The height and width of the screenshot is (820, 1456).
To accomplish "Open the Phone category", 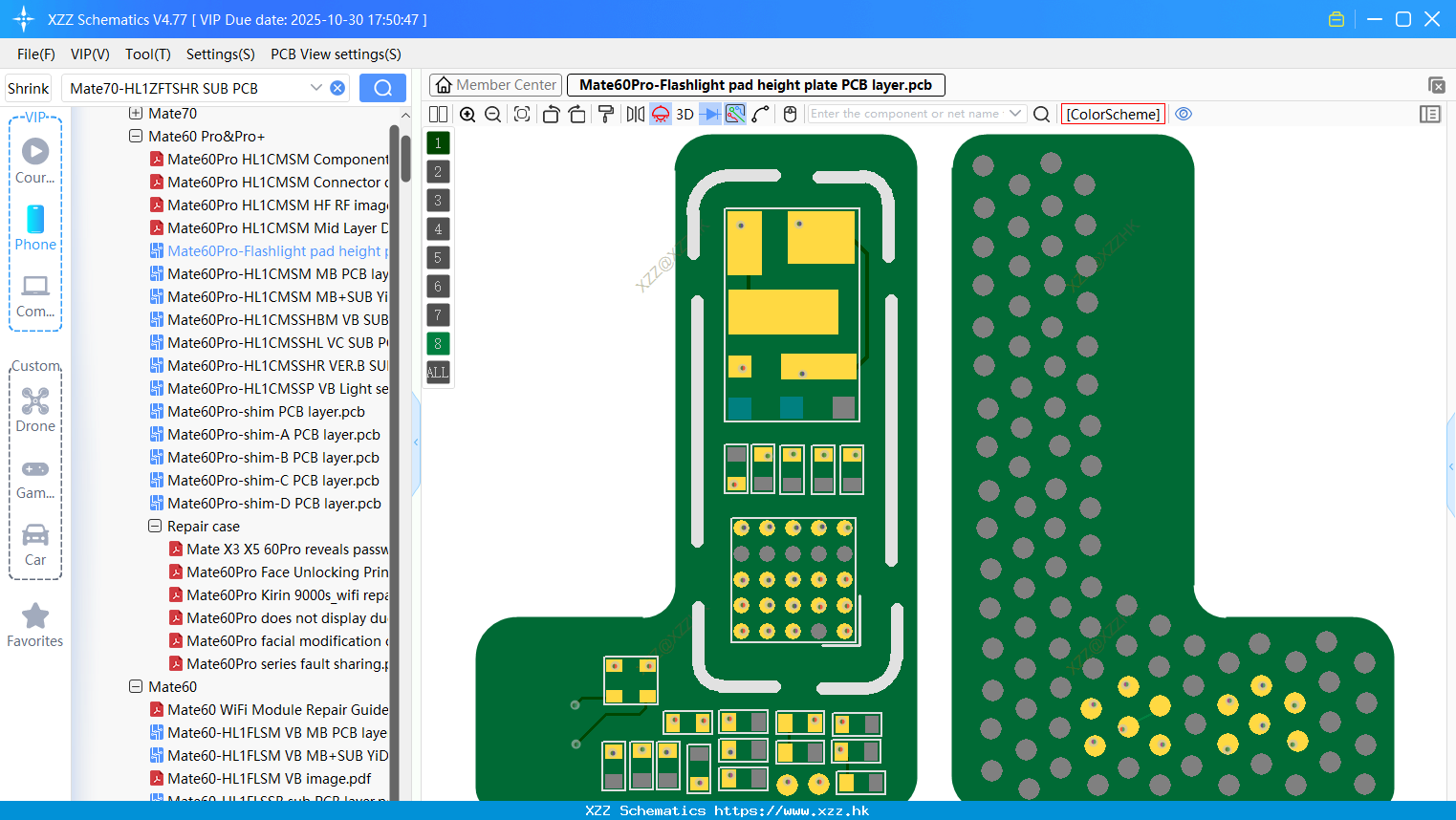I will (x=35, y=227).
